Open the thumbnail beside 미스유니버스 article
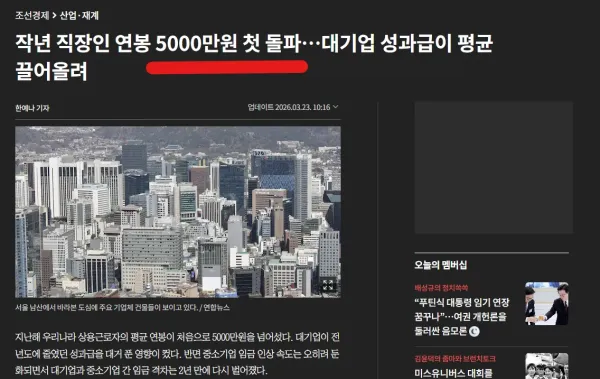 click(x=546, y=366)
